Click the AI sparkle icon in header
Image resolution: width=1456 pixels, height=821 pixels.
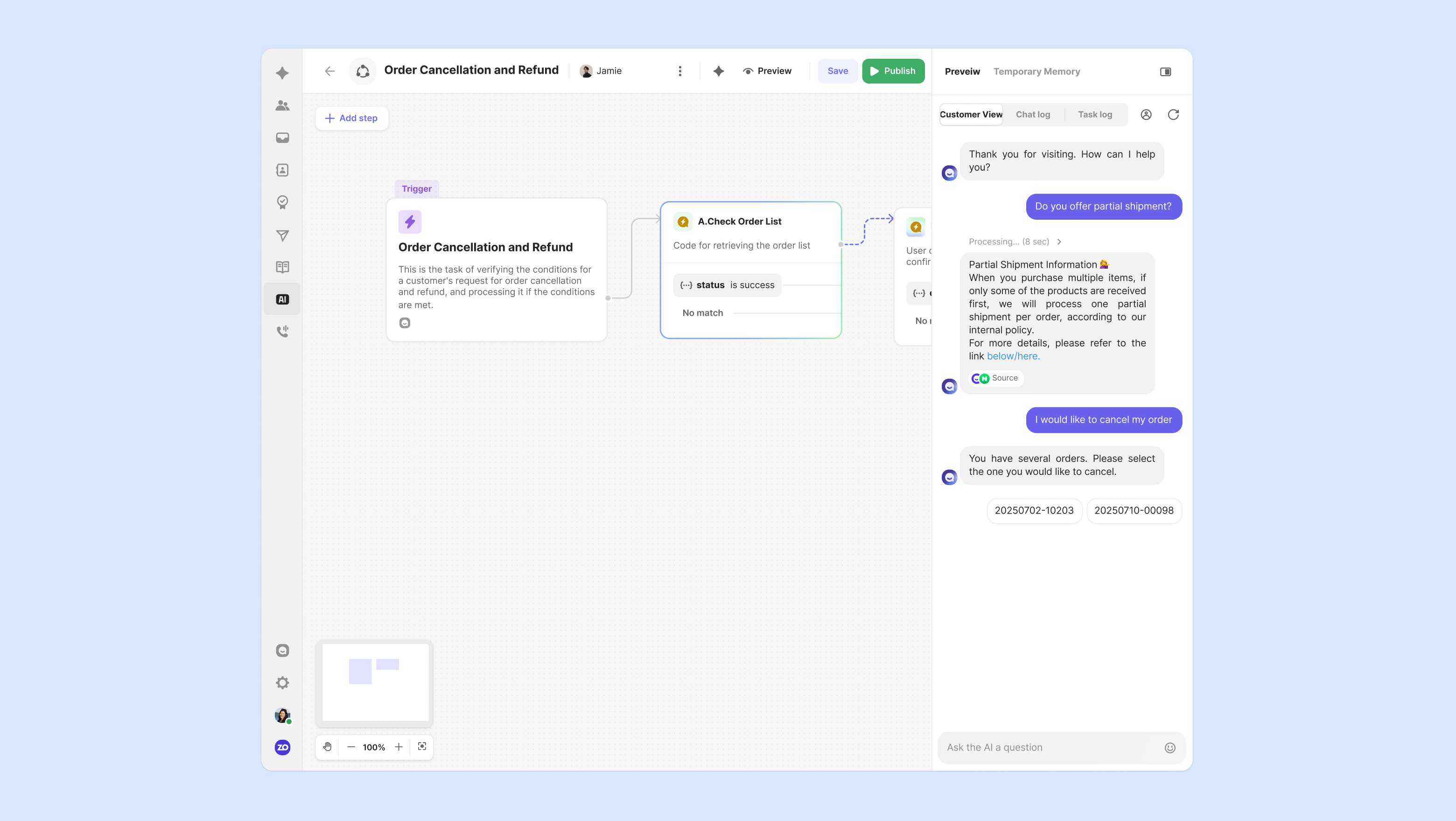point(718,70)
